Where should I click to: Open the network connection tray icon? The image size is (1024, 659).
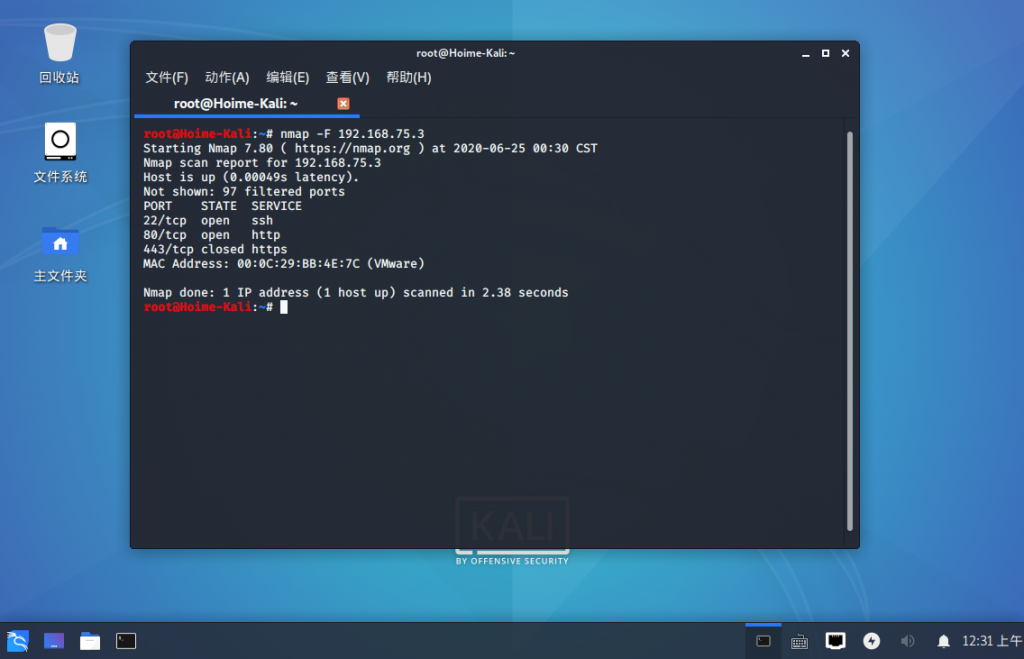(835, 641)
